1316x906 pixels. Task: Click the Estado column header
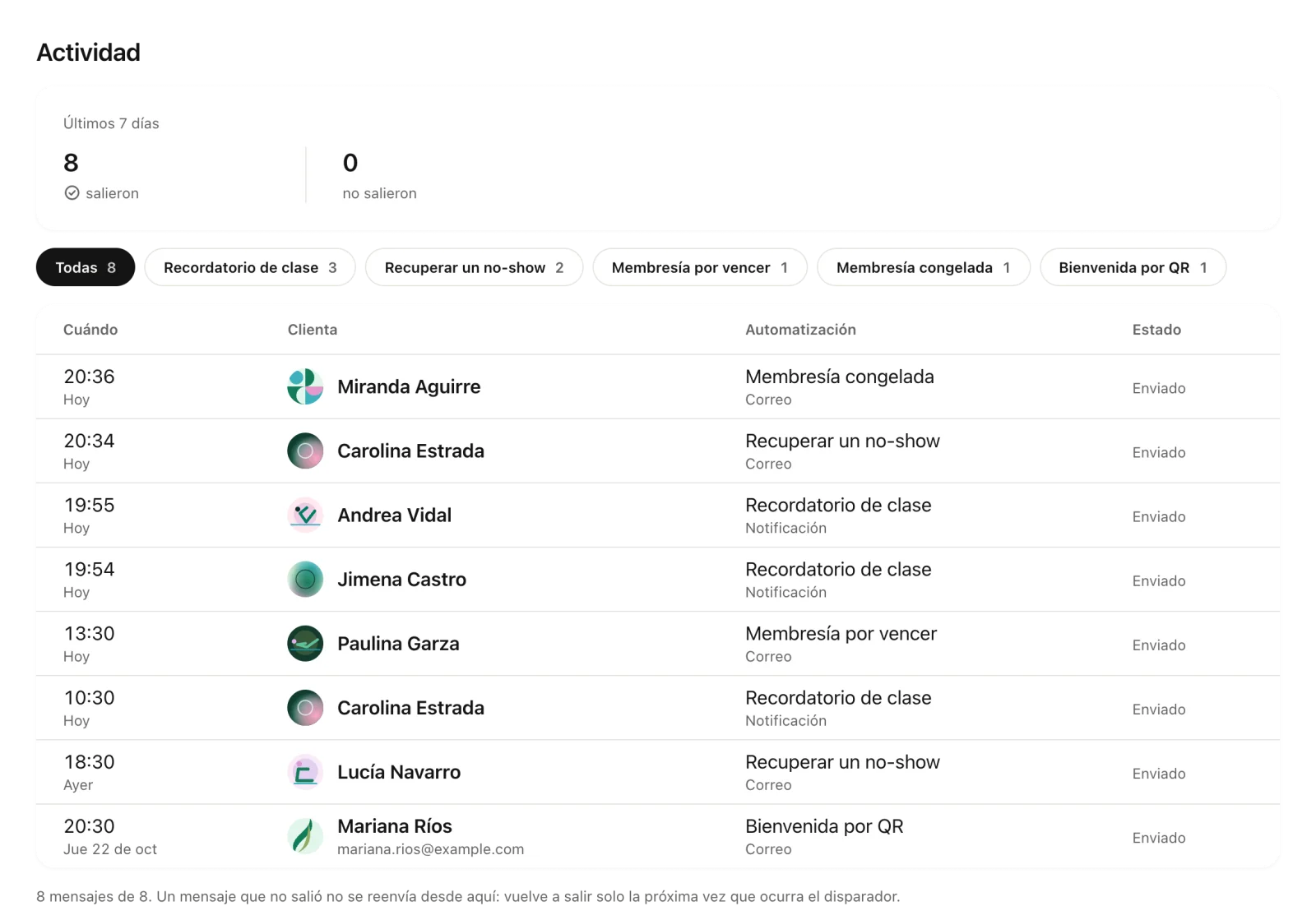pyautogui.click(x=1156, y=330)
